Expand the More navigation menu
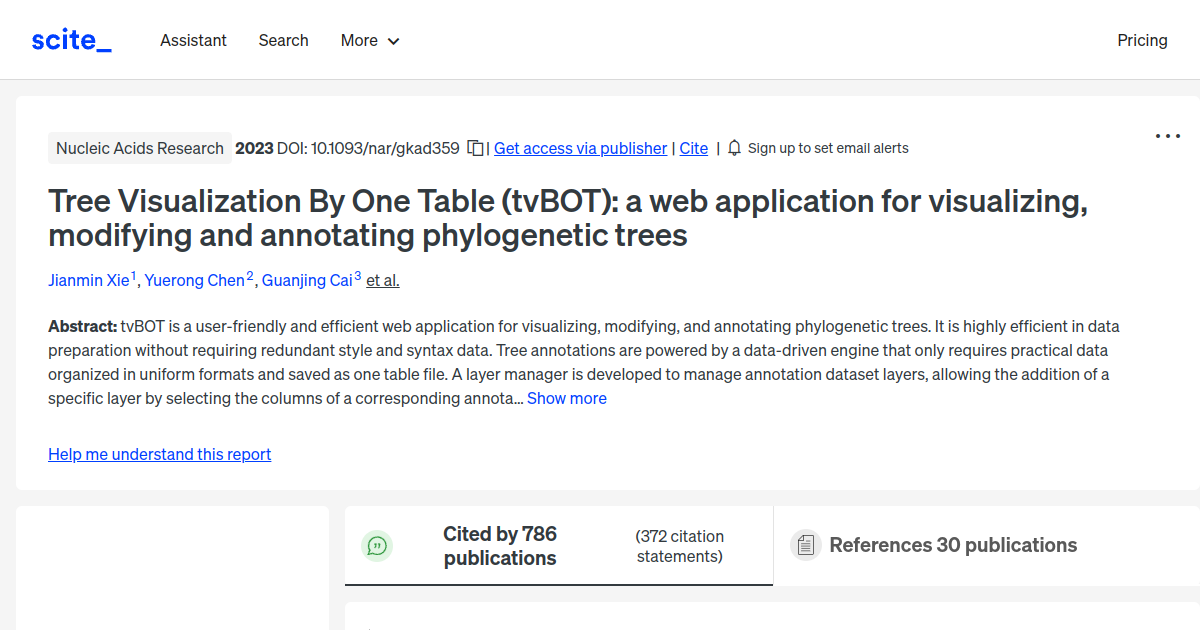Viewport: 1200px width, 630px height. pos(369,40)
